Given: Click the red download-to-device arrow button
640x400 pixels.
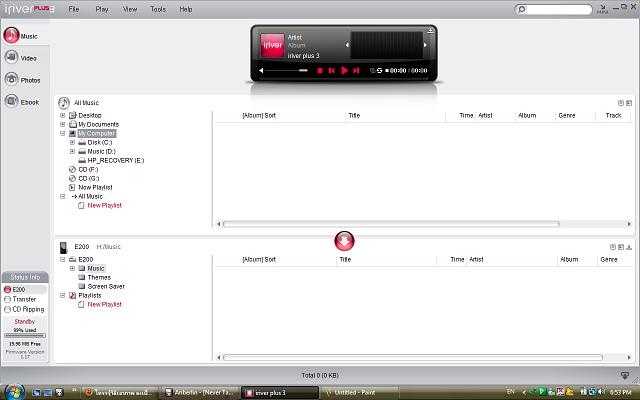Looking at the screenshot, I should 344,240.
